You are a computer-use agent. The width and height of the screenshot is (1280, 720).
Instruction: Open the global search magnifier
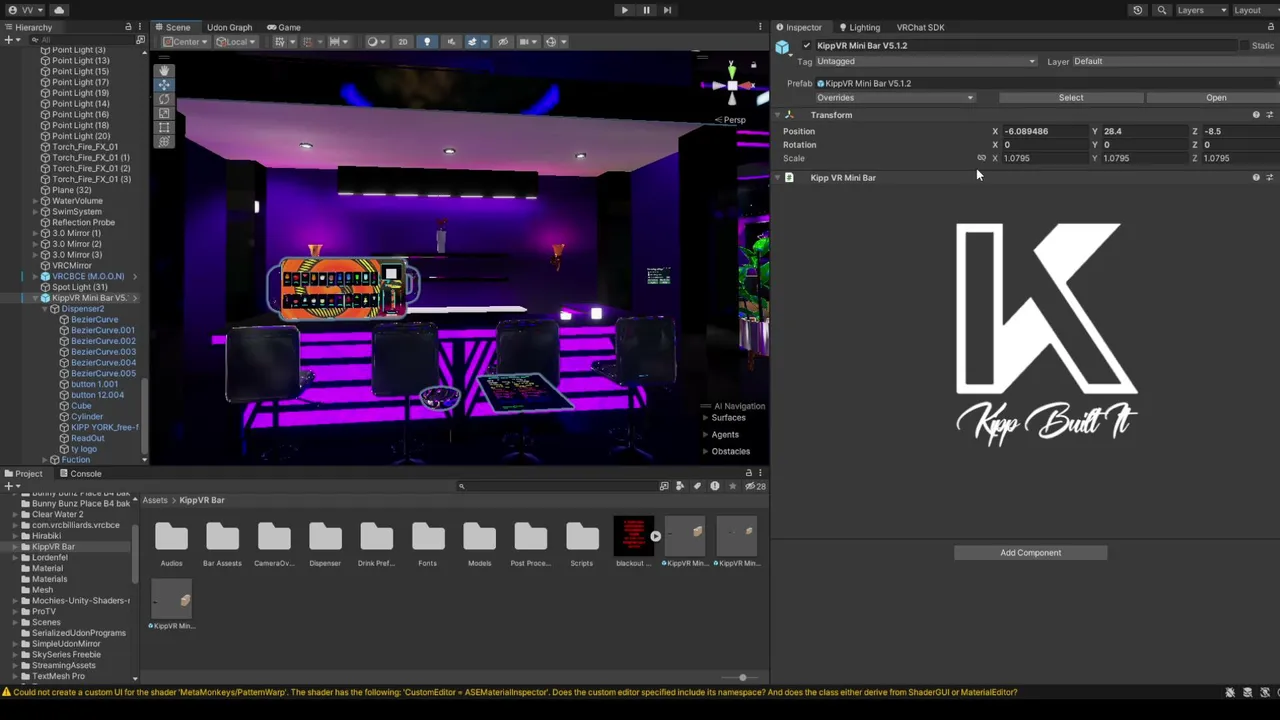coord(1161,10)
